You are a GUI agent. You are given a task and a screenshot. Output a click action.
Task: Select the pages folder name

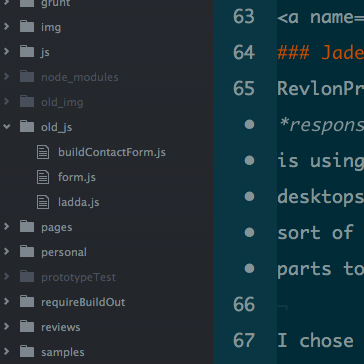[x=57, y=228]
